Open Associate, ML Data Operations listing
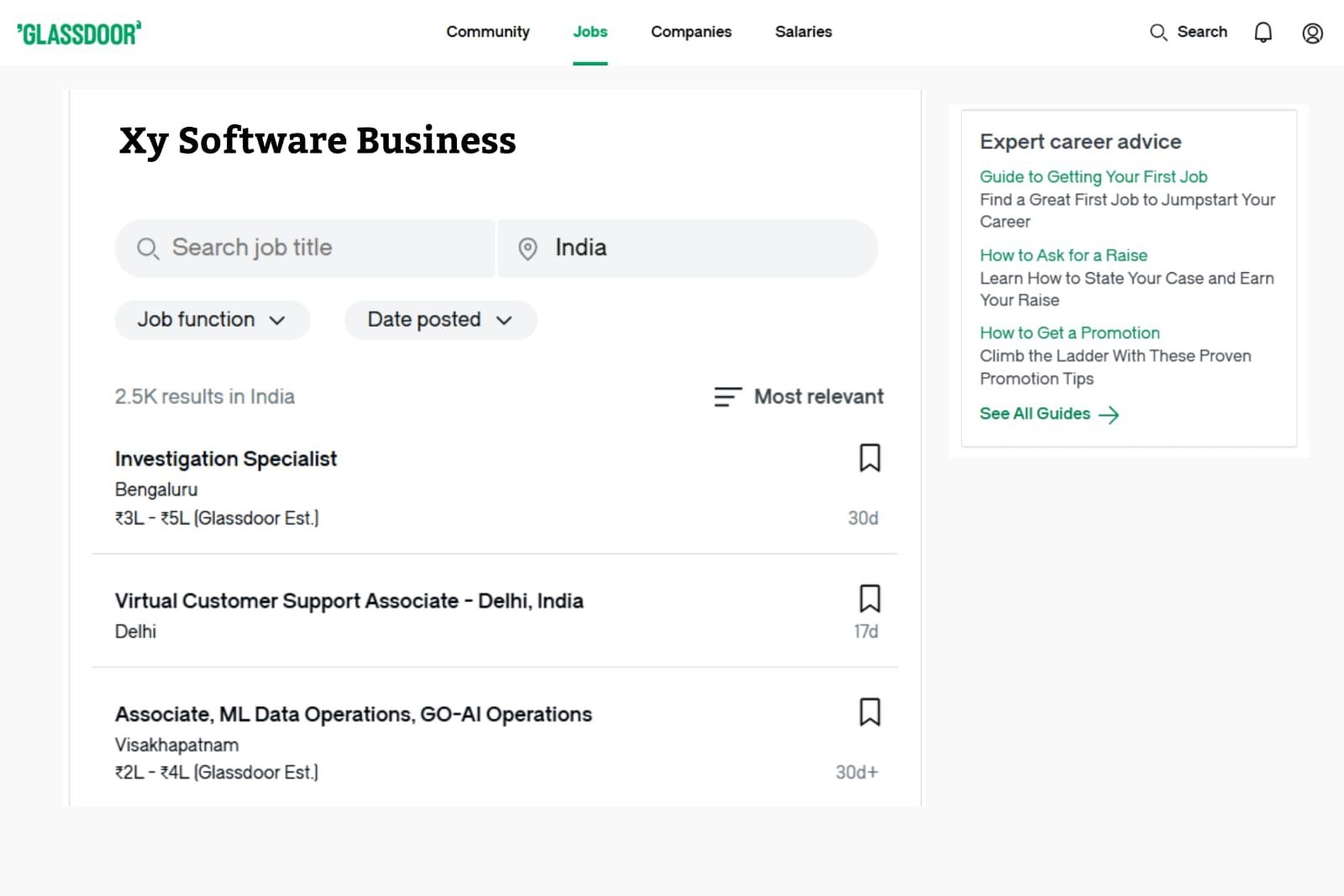 point(354,714)
